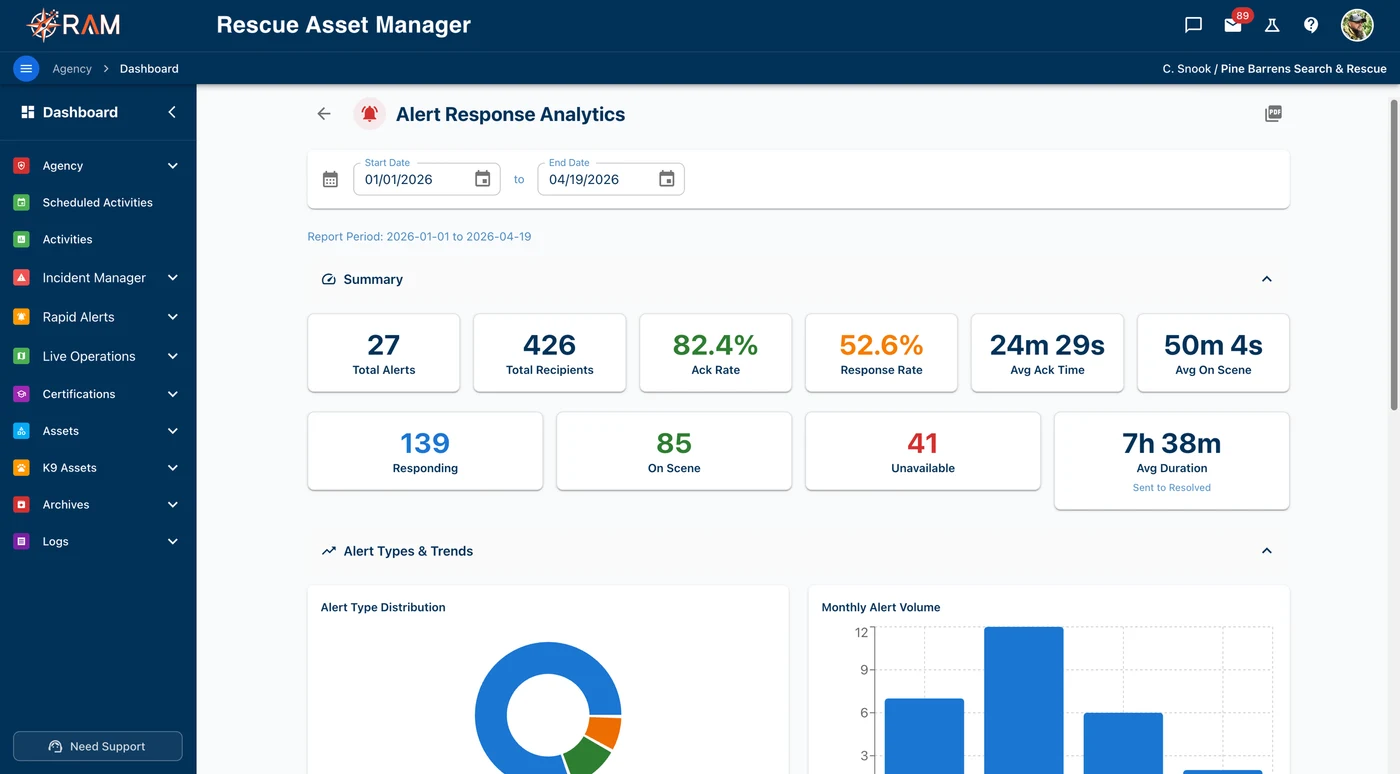Click the Need Support button
This screenshot has width=1400, height=774.
tap(97, 746)
